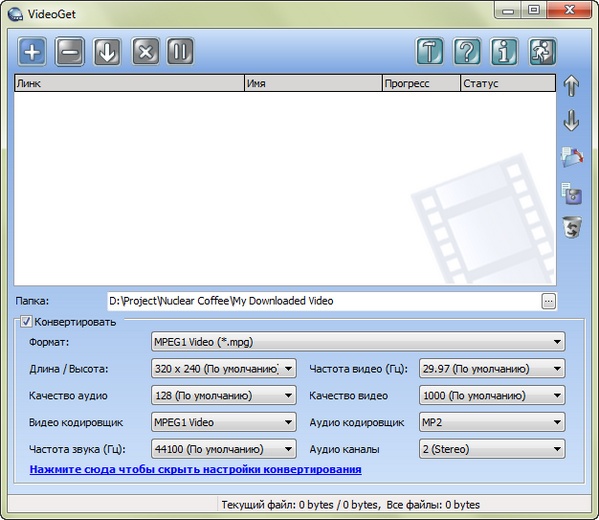
Task: Click the Статус column header
Action: tap(508, 83)
